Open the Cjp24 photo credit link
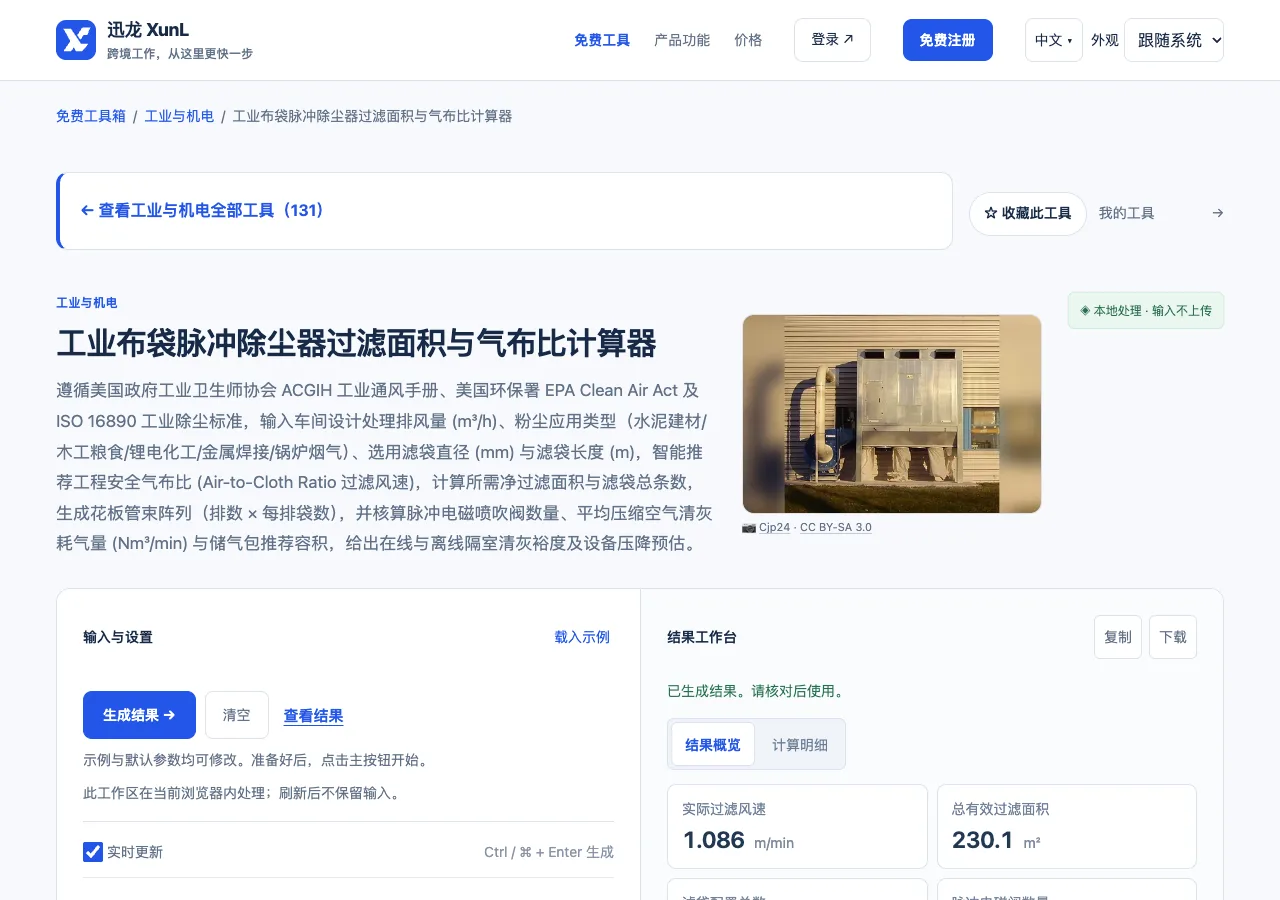Image resolution: width=1280 pixels, height=900 pixels. 774,527
